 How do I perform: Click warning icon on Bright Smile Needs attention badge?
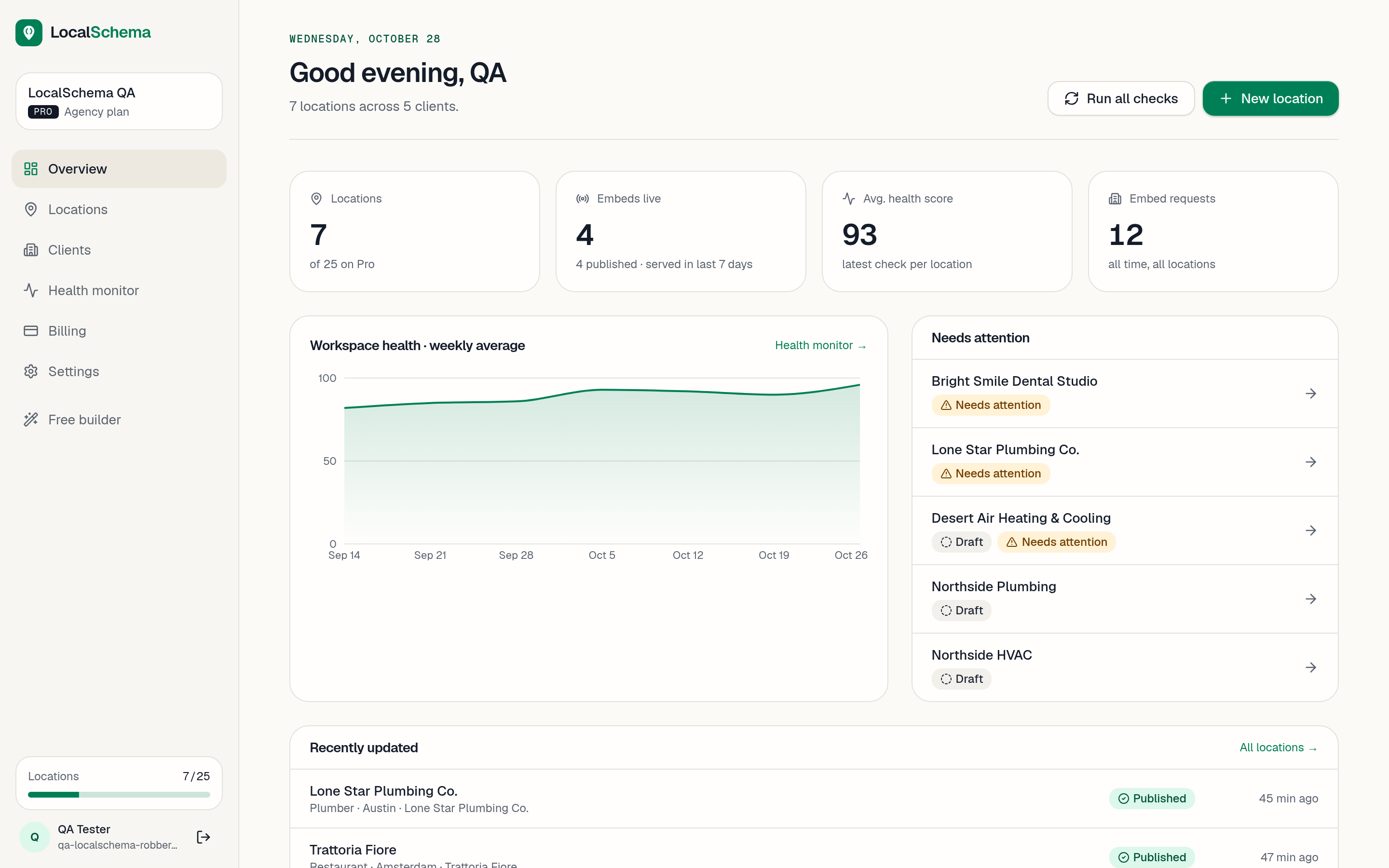click(946, 405)
